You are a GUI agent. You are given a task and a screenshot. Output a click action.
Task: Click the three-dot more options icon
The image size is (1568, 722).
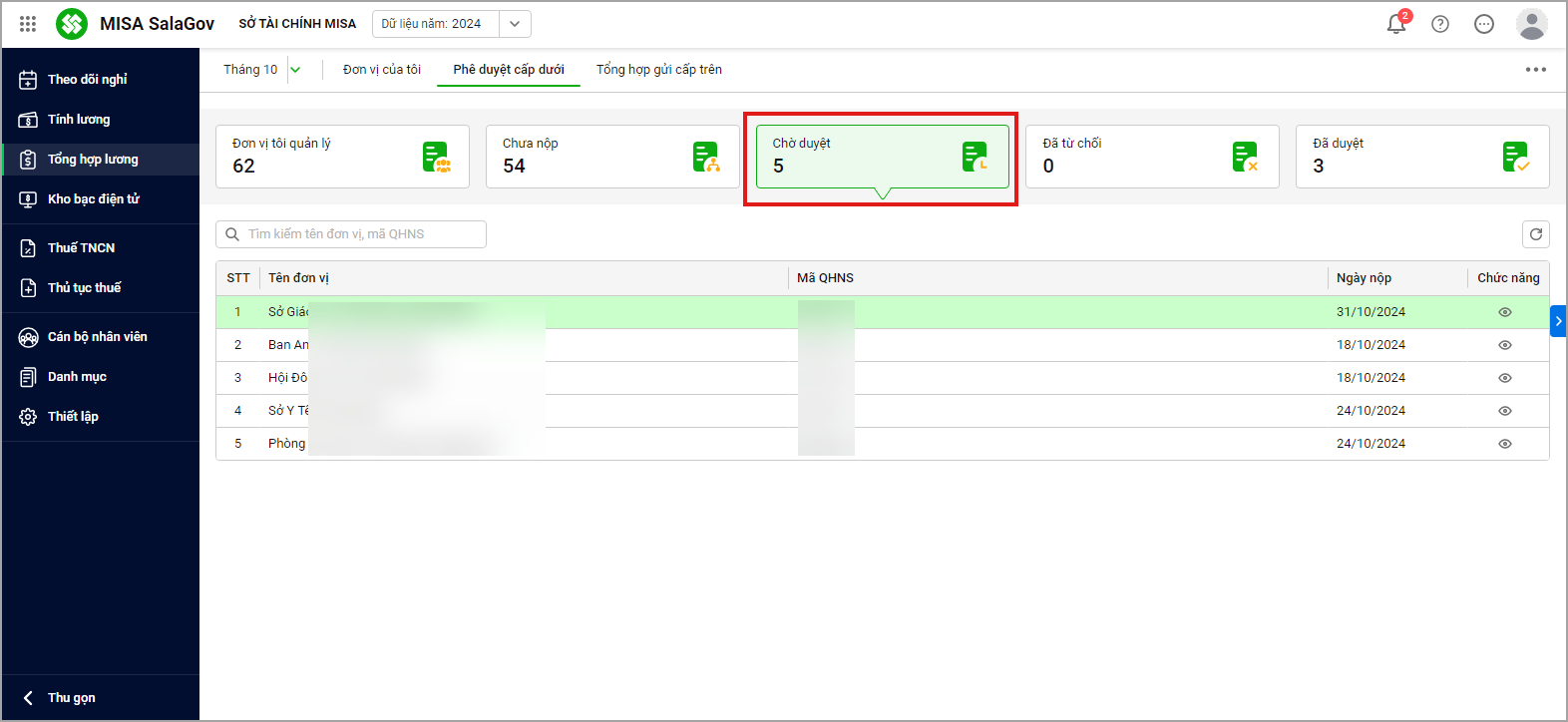(x=1535, y=70)
